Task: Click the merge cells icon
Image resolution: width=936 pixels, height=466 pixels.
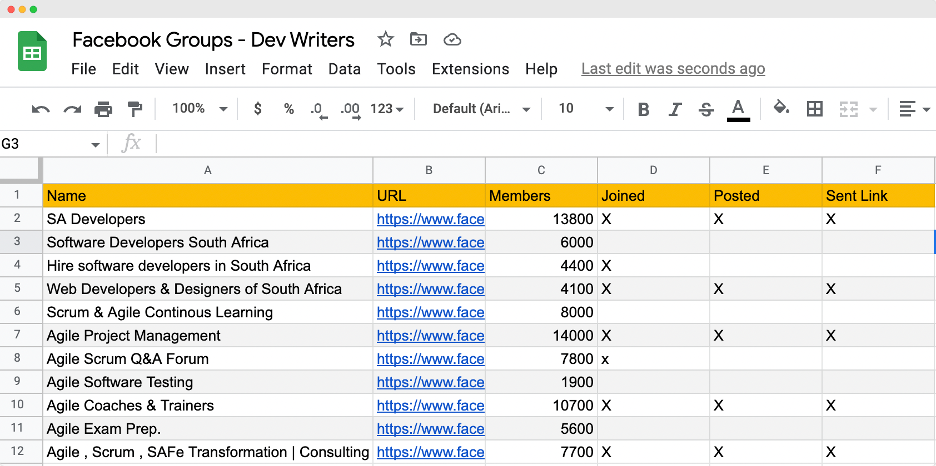Action: [848, 109]
